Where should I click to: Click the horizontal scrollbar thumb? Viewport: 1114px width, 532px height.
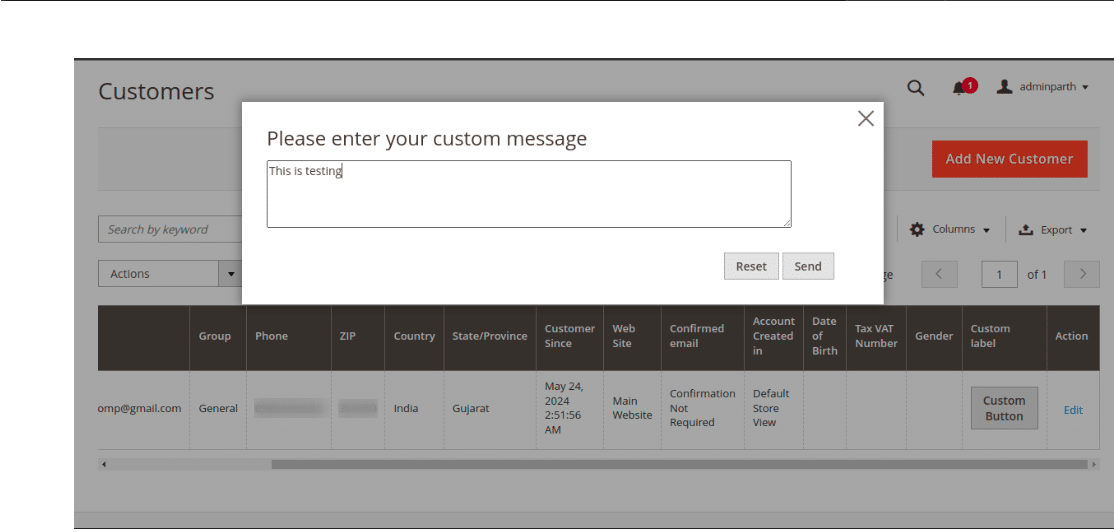679,465
